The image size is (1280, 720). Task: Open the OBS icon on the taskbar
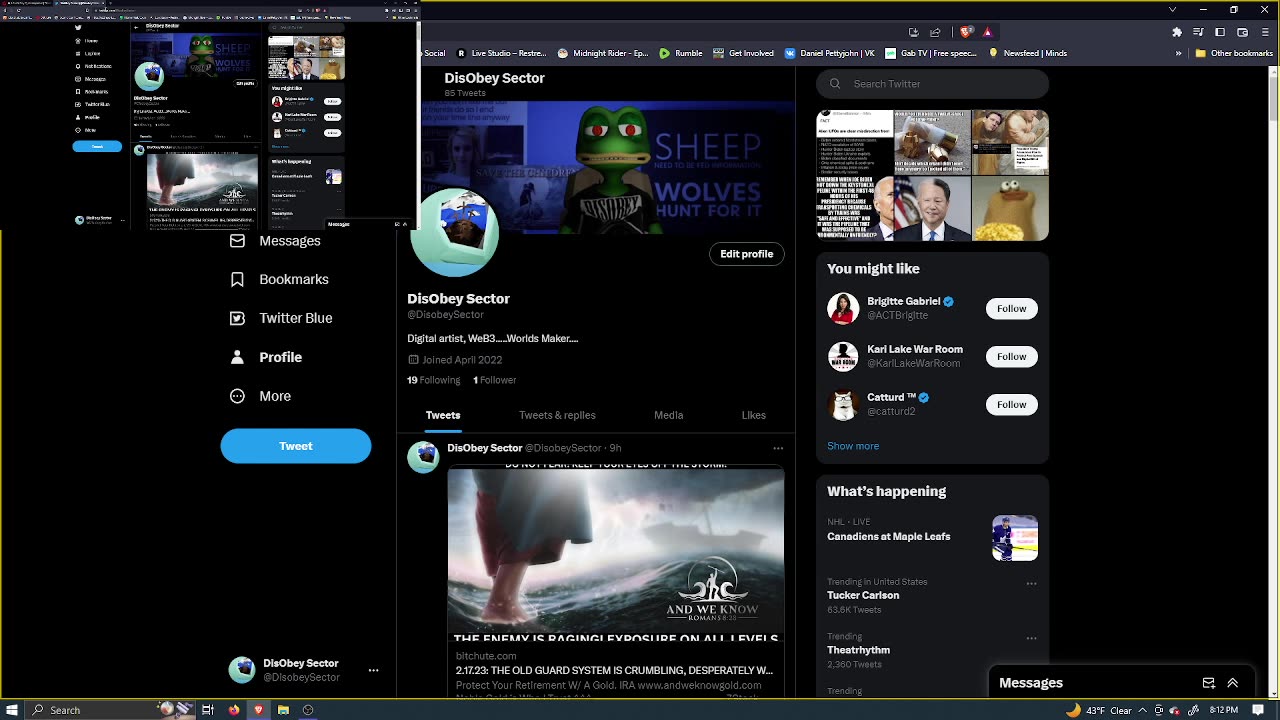coord(308,710)
